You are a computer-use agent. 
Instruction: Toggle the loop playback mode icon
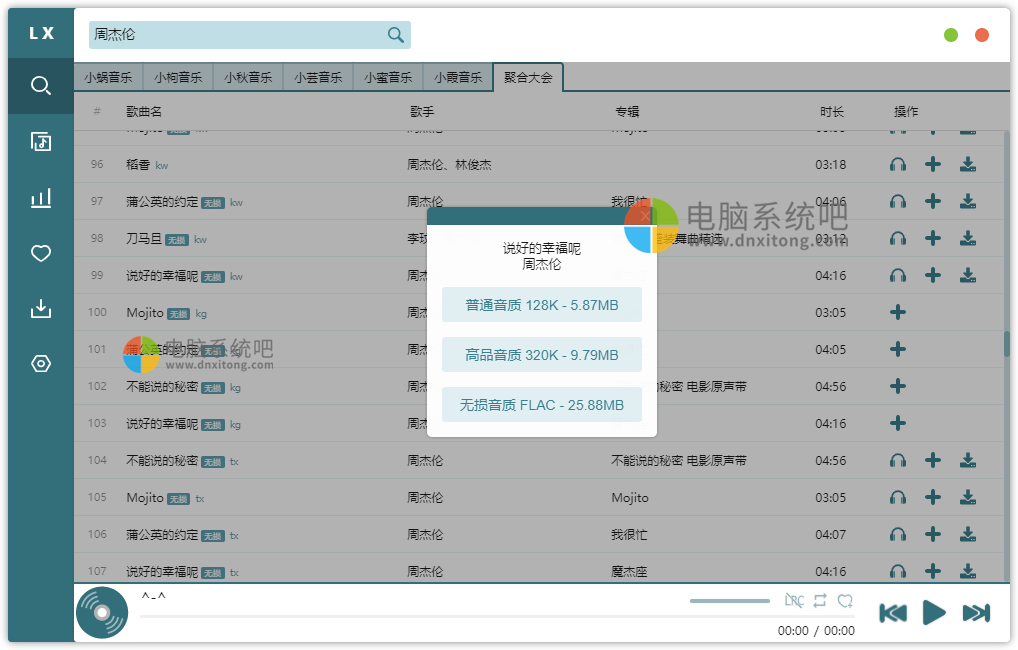[820, 601]
